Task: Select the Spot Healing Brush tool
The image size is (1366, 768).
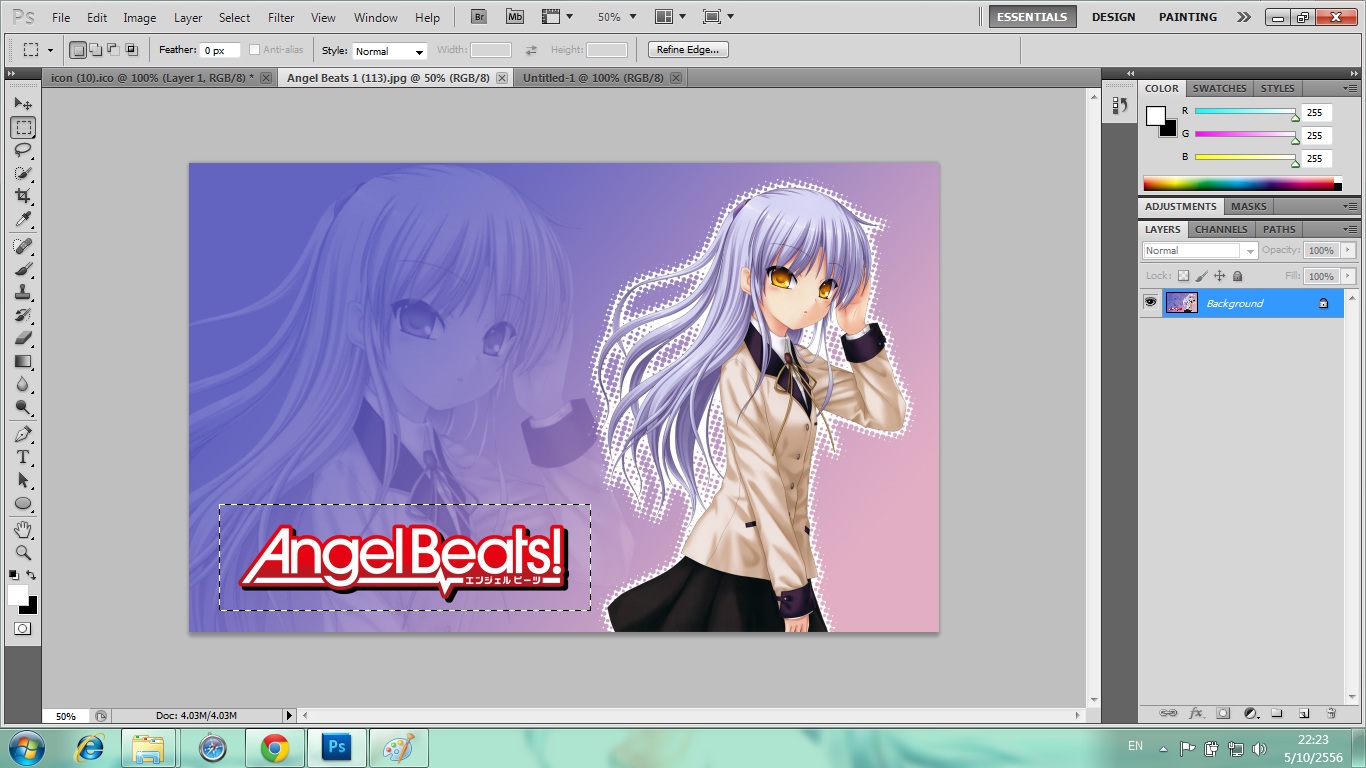Action: (23, 246)
